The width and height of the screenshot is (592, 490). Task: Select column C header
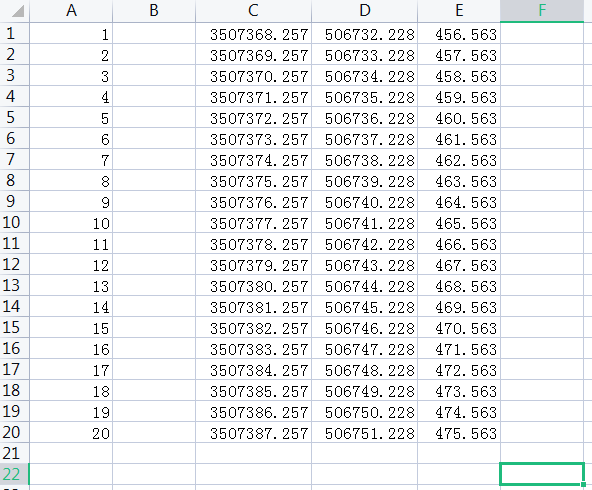[253, 11]
